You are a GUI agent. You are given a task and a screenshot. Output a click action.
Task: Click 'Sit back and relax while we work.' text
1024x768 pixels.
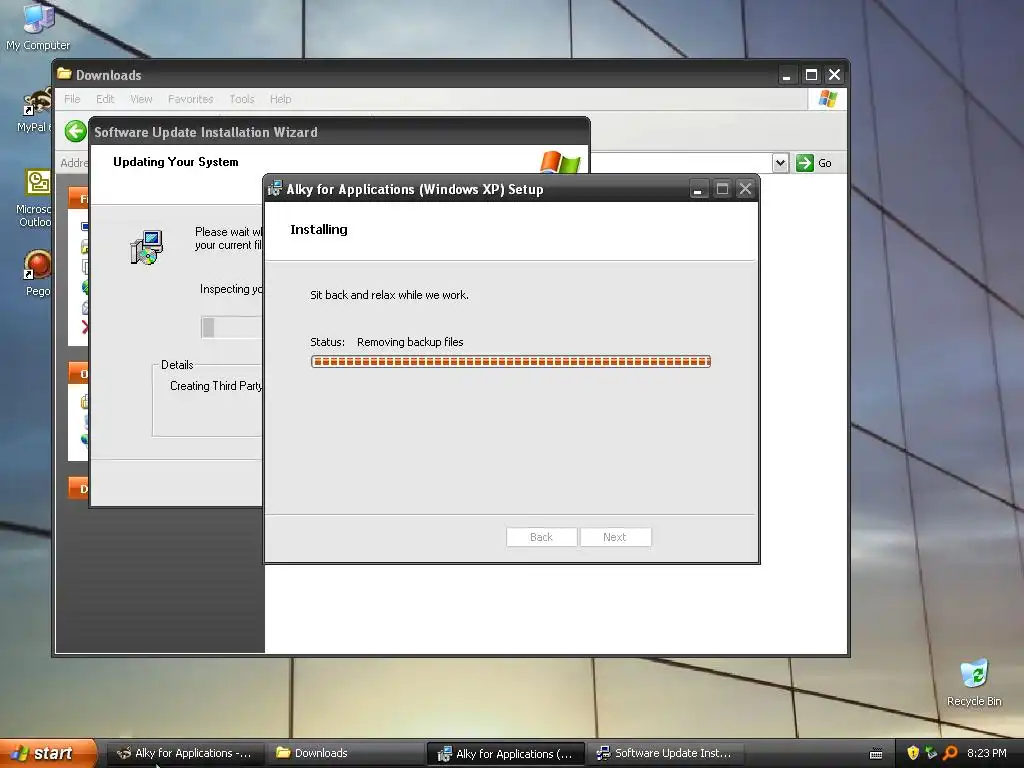tap(389, 295)
